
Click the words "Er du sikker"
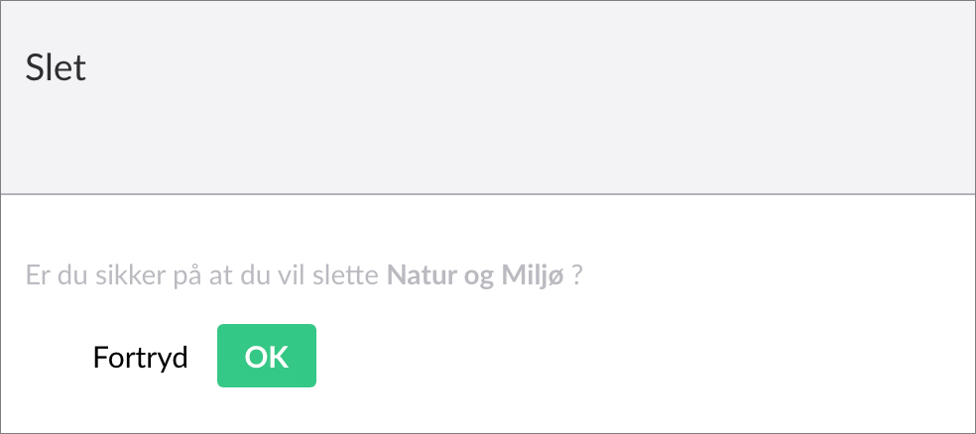80,275
